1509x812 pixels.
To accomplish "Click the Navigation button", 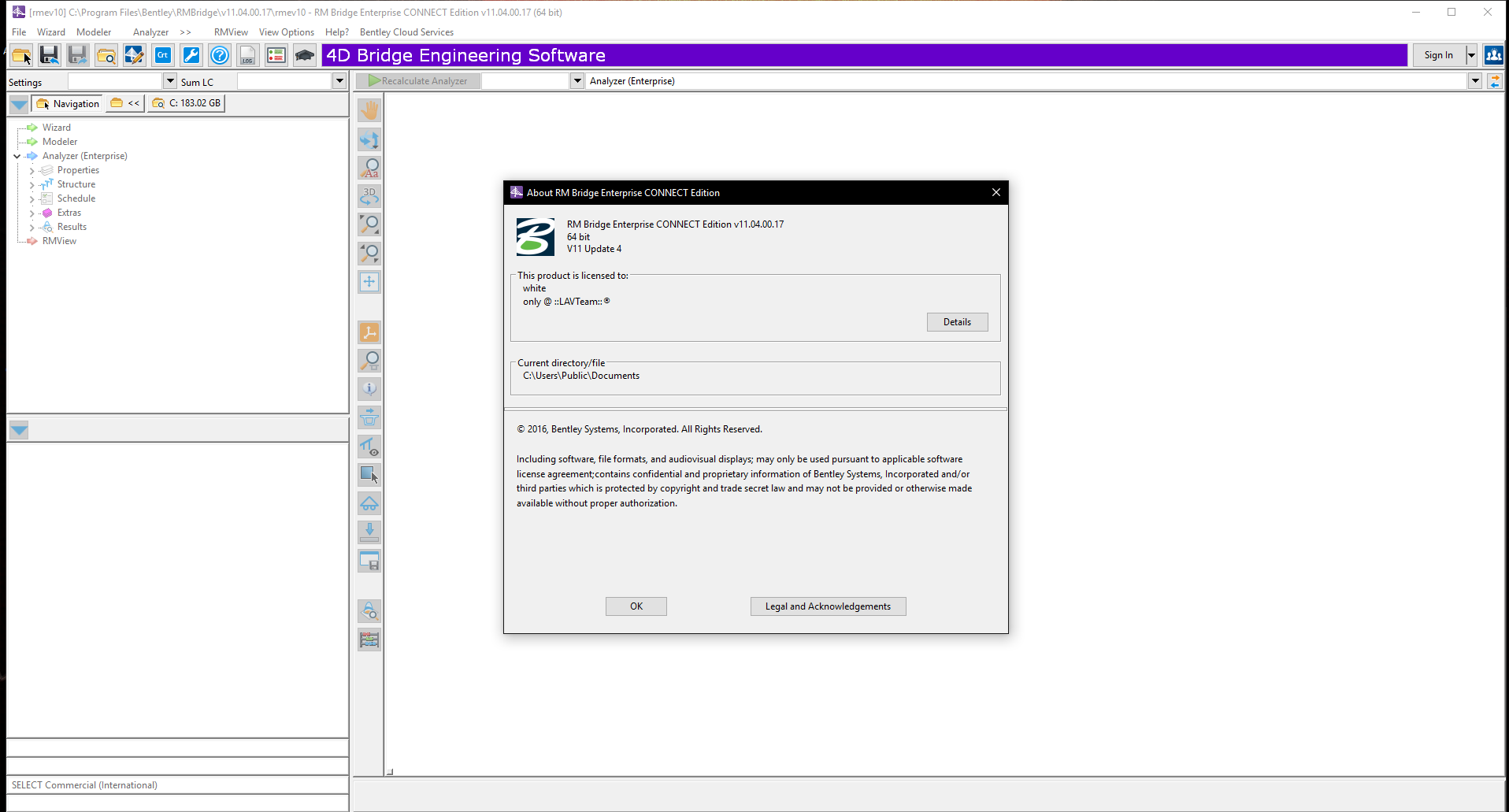I will [68, 104].
